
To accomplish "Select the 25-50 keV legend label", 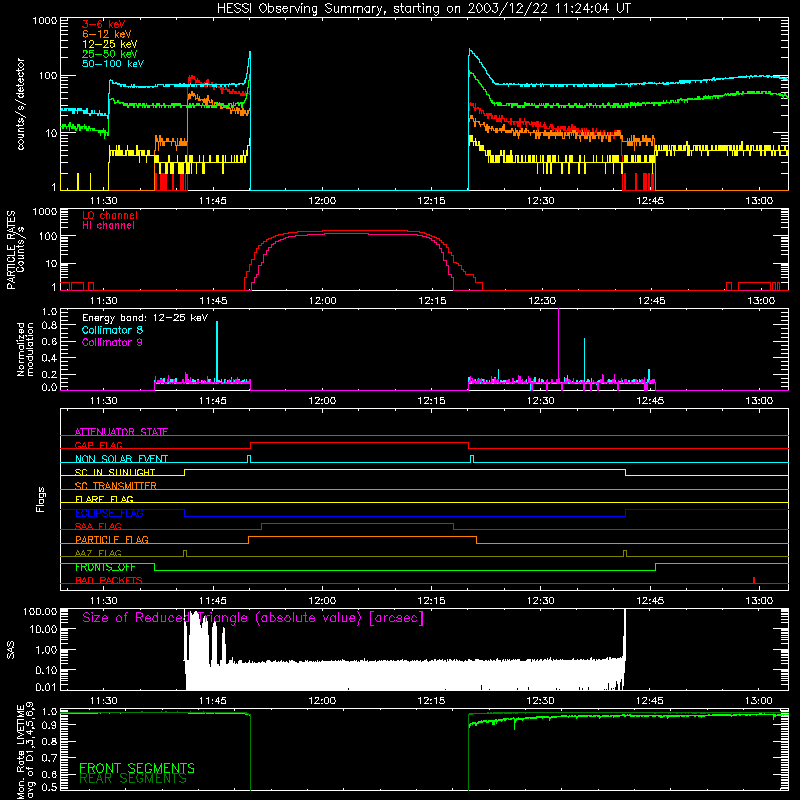I will (x=109, y=54).
